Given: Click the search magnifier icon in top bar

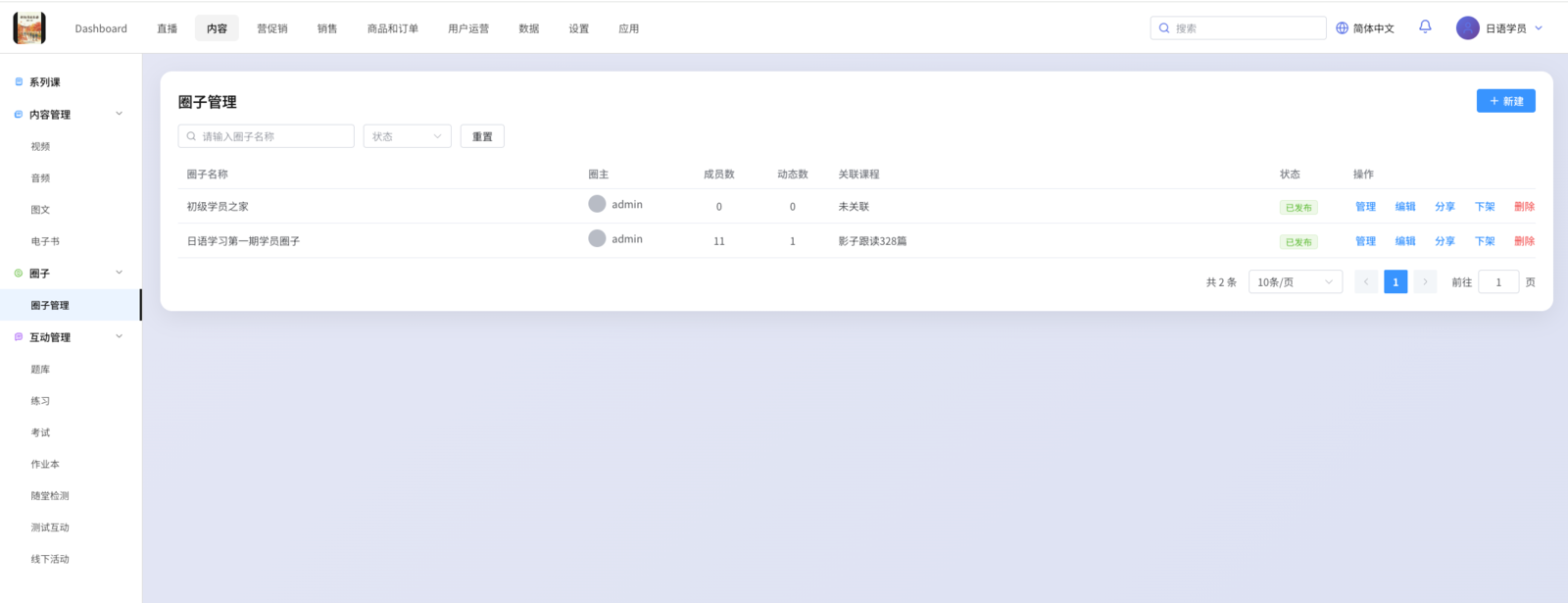Looking at the screenshot, I should [1164, 28].
